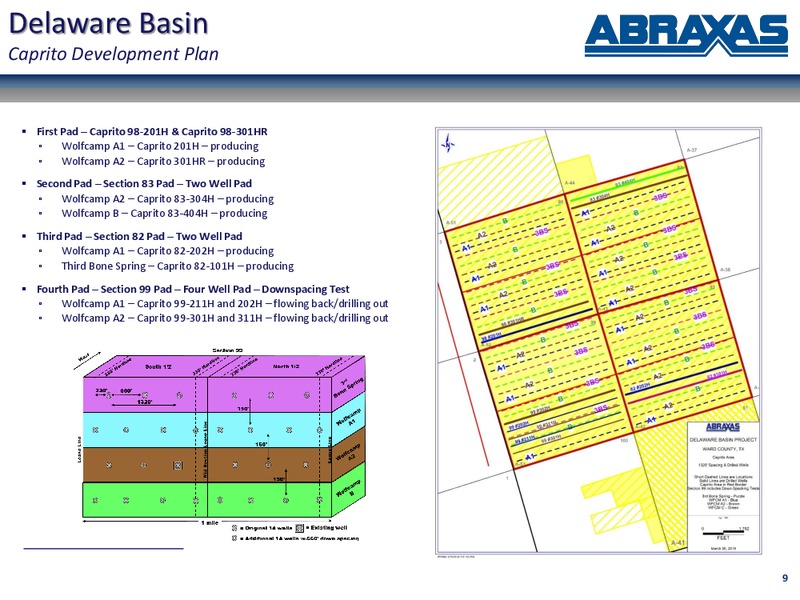Screen dimensions: 800x600
Task: Click the north arrow compass on the map
Action: point(447,144)
